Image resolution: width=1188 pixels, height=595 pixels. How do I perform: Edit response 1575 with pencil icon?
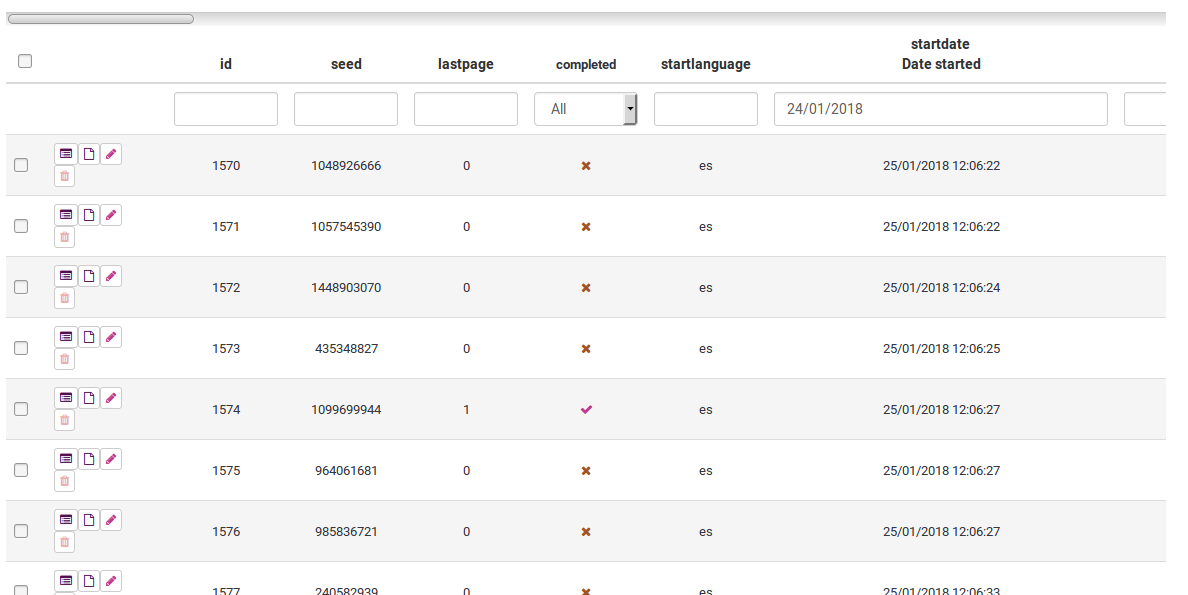click(111, 459)
